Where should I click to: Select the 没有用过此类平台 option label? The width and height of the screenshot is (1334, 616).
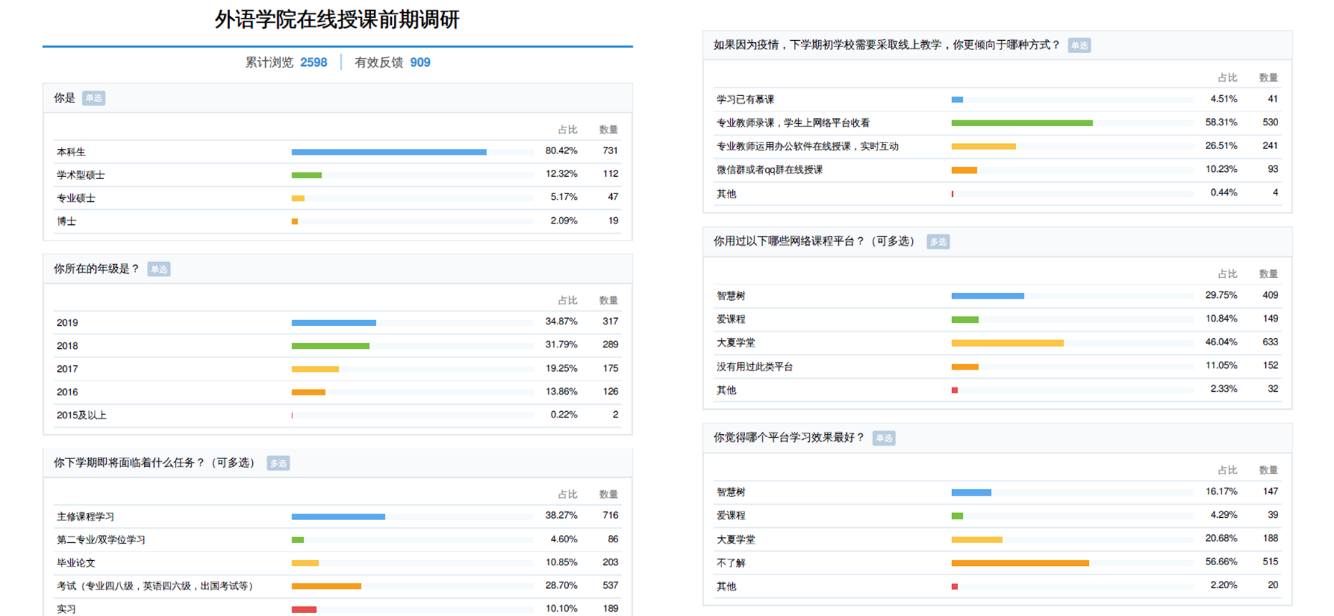pos(754,367)
